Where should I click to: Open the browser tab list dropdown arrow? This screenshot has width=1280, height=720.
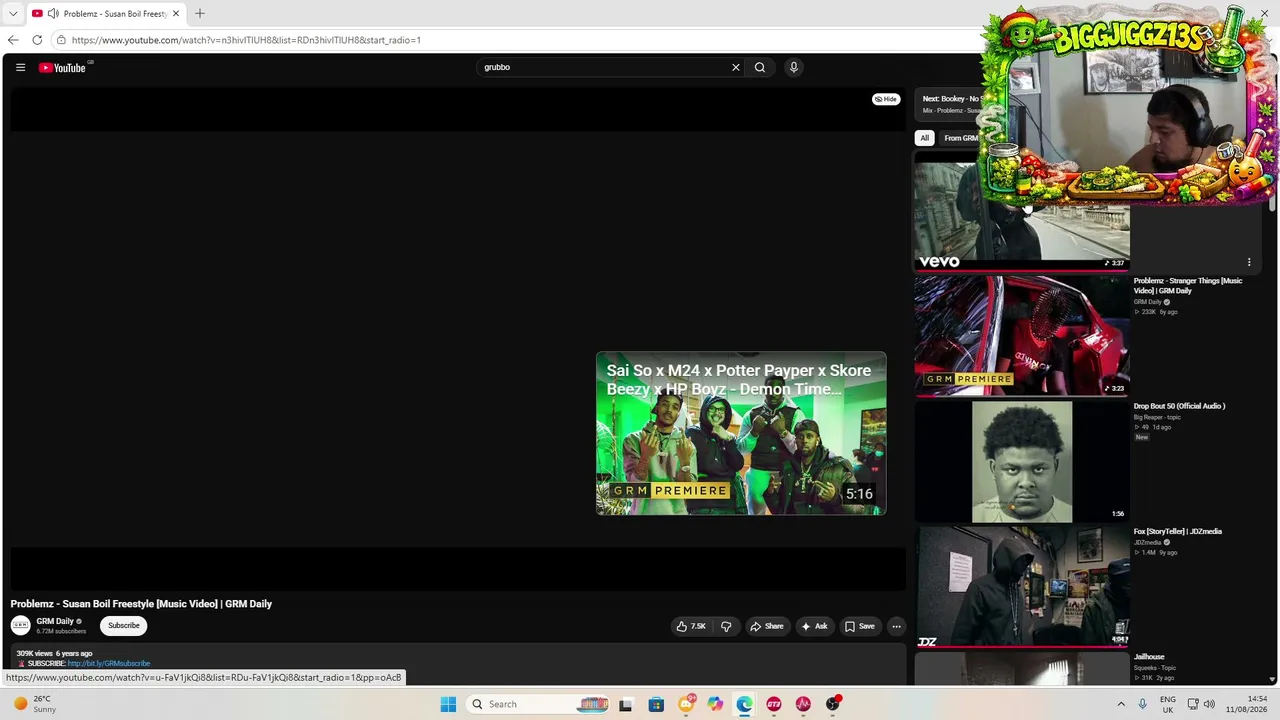pyautogui.click(x=13, y=14)
